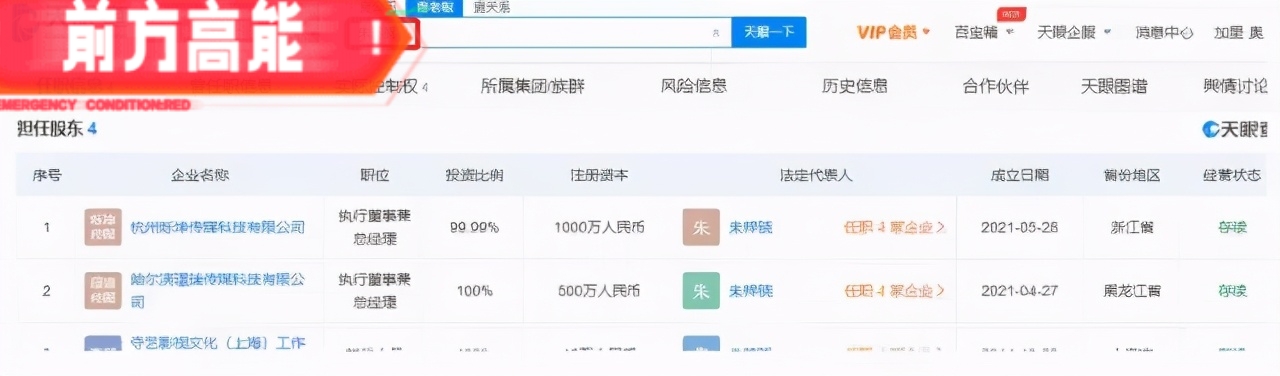Click the 99.99% investment ratio cell
Image resolution: width=1280 pixels, height=376 pixels.
474,227
